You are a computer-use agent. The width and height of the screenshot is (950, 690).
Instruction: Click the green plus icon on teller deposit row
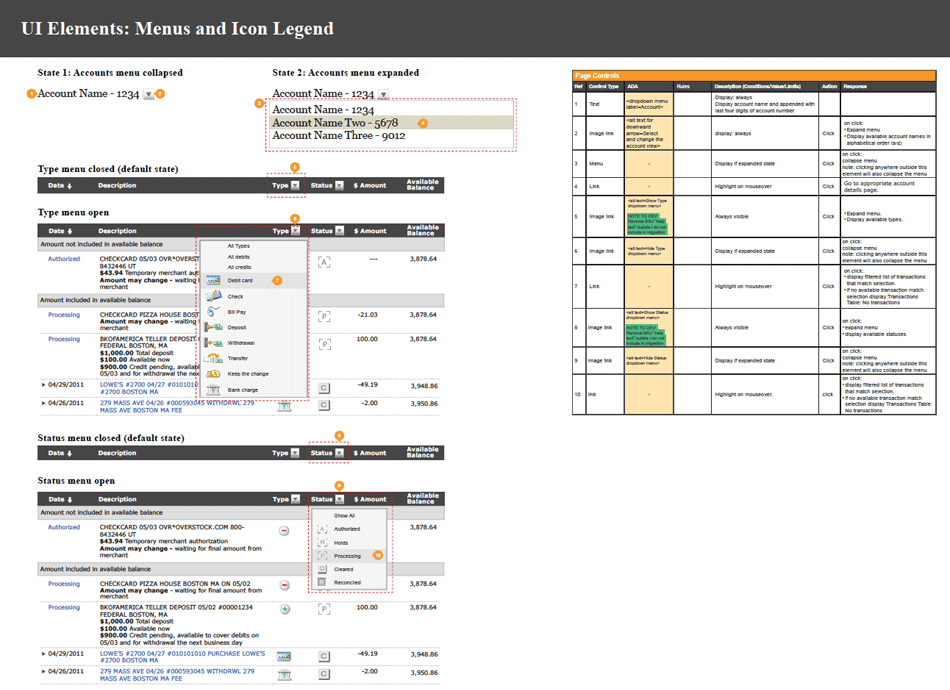(284, 608)
